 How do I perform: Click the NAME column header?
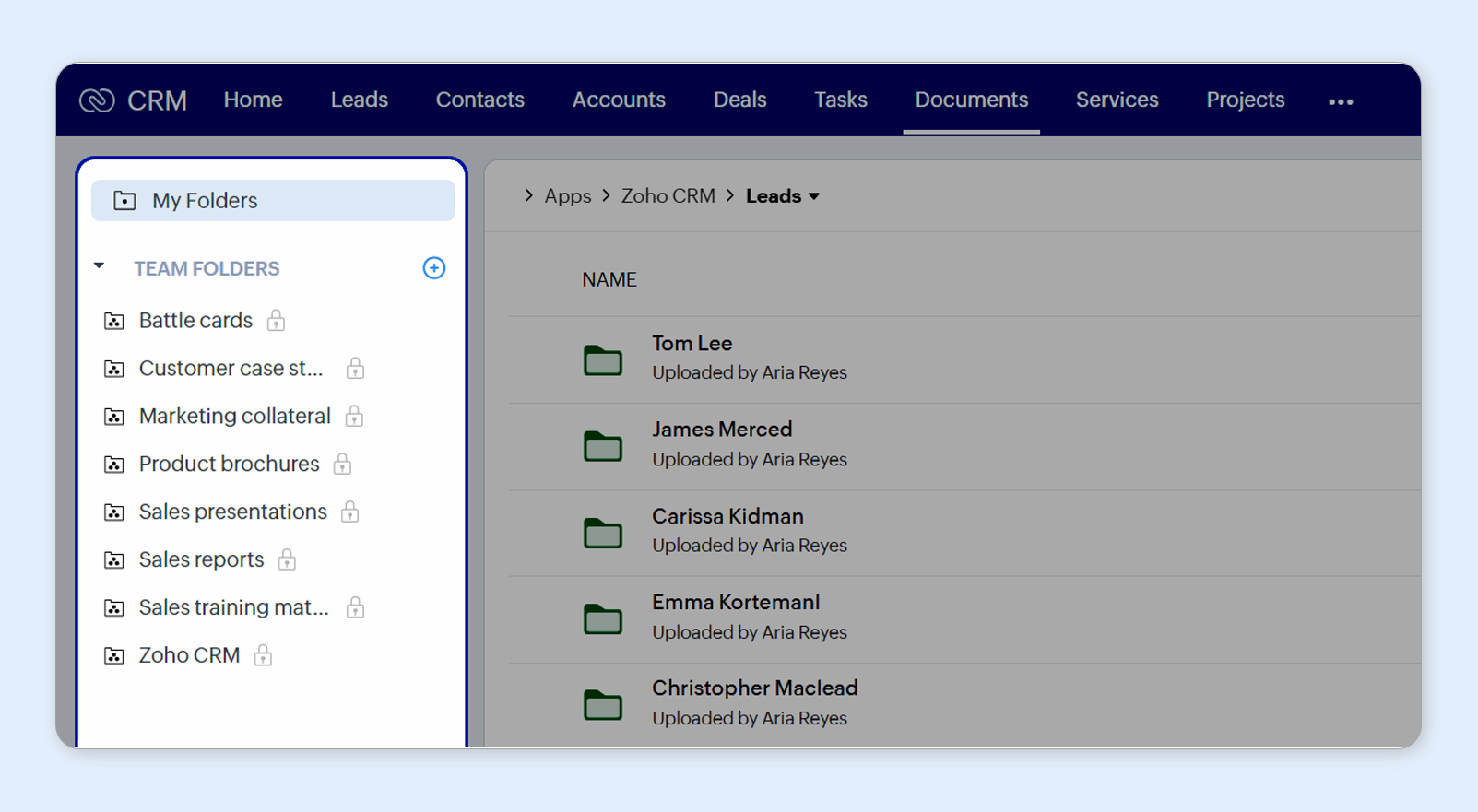click(609, 280)
